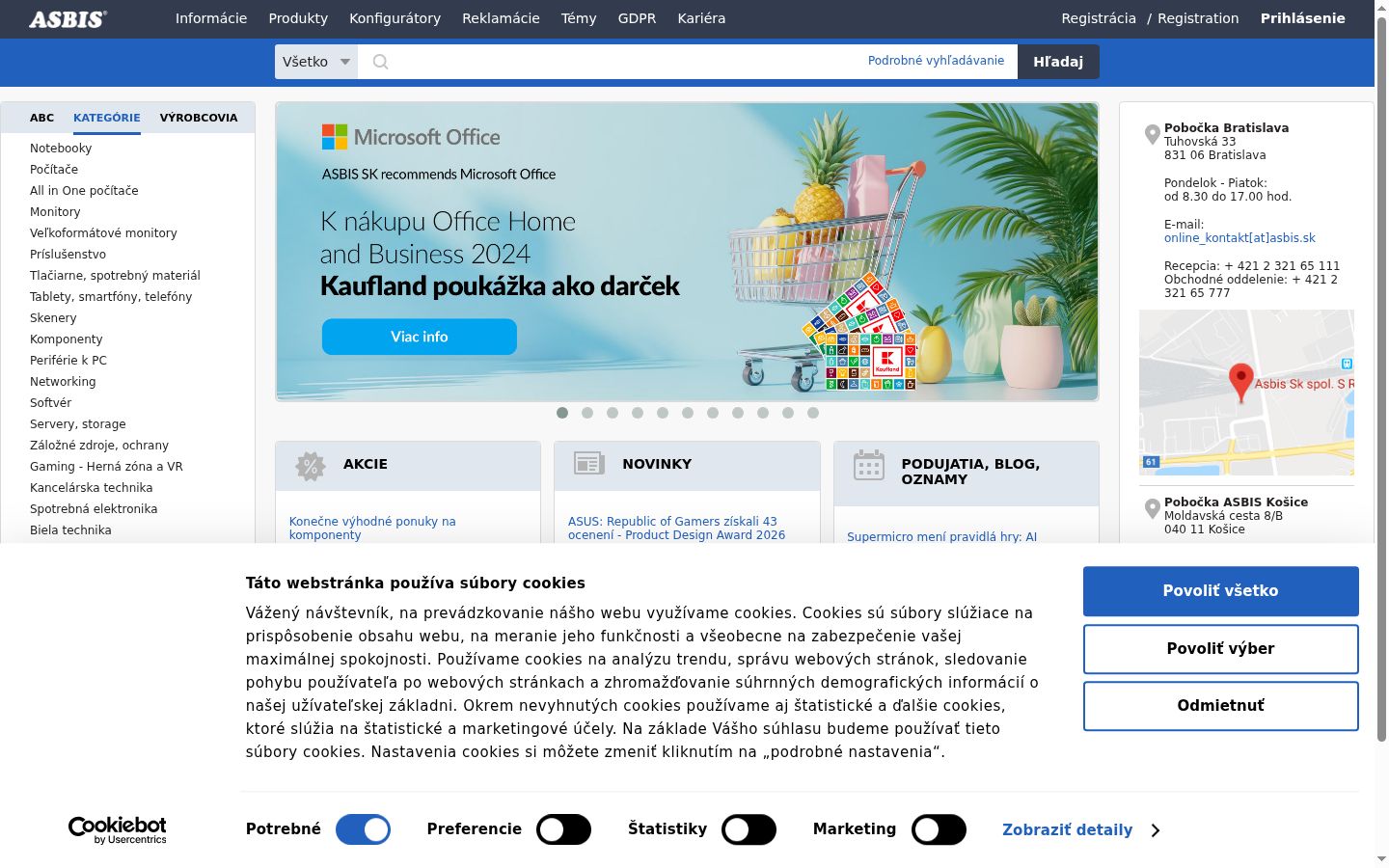Enable the Marketing cookies switch

(939, 829)
